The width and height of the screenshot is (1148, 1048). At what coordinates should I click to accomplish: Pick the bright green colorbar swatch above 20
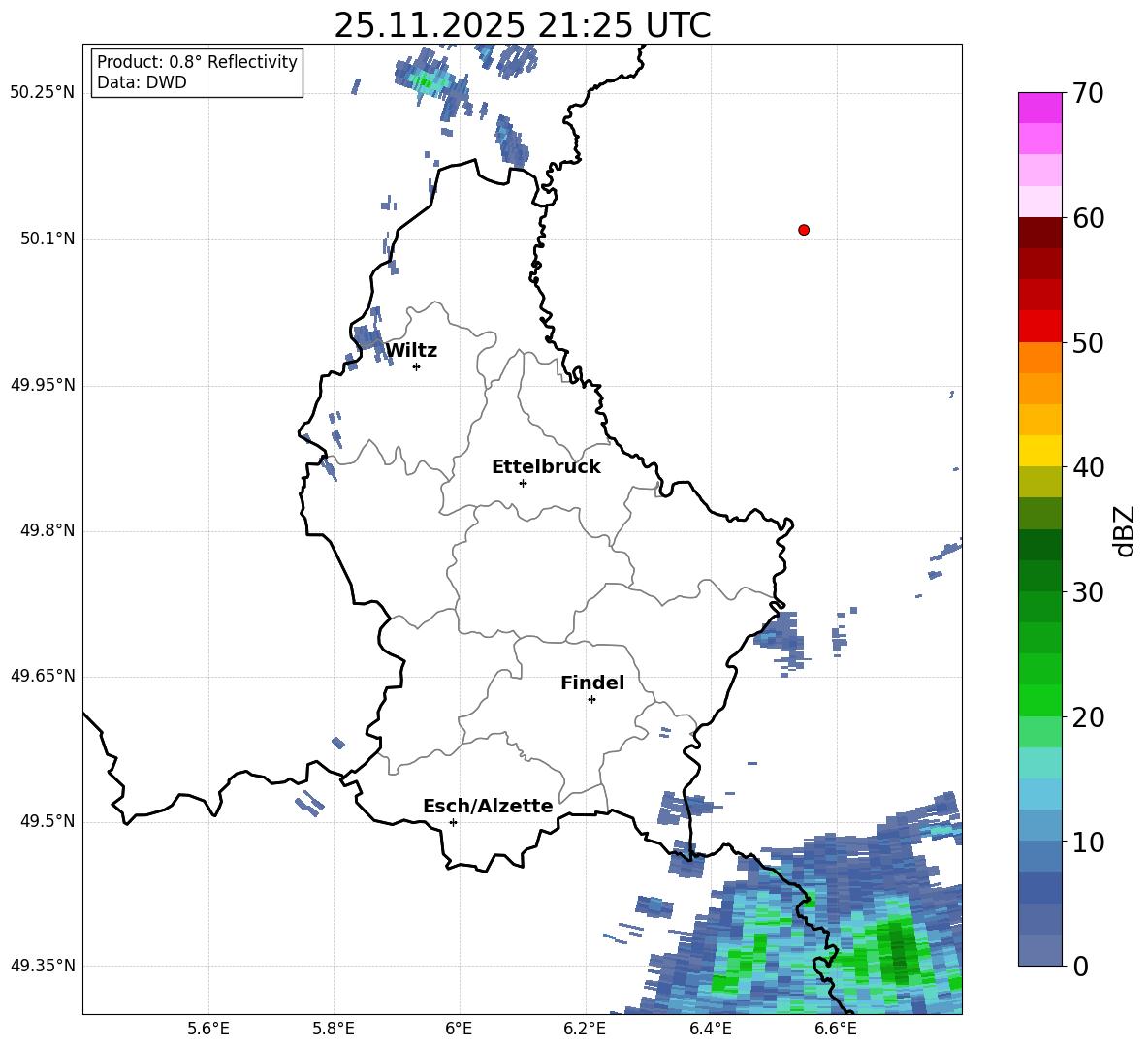1039,700
